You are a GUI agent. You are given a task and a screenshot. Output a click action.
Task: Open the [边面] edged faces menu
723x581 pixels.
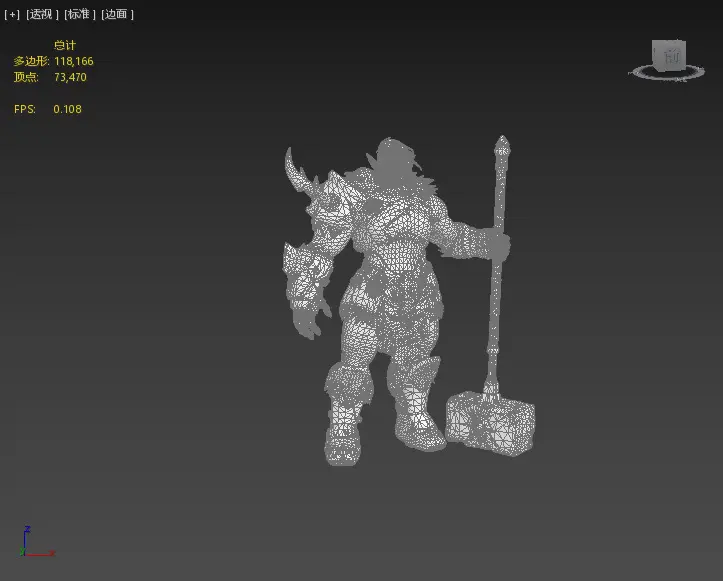point(117,14)
